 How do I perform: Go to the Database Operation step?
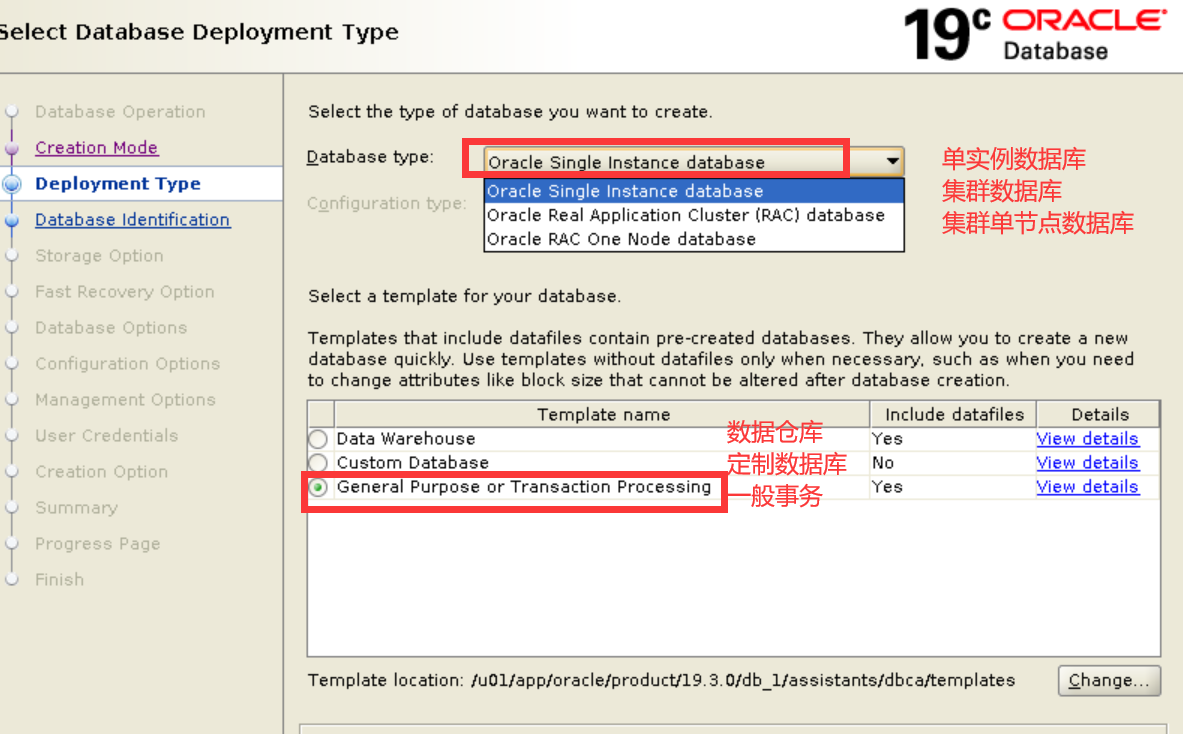(120, 111)
